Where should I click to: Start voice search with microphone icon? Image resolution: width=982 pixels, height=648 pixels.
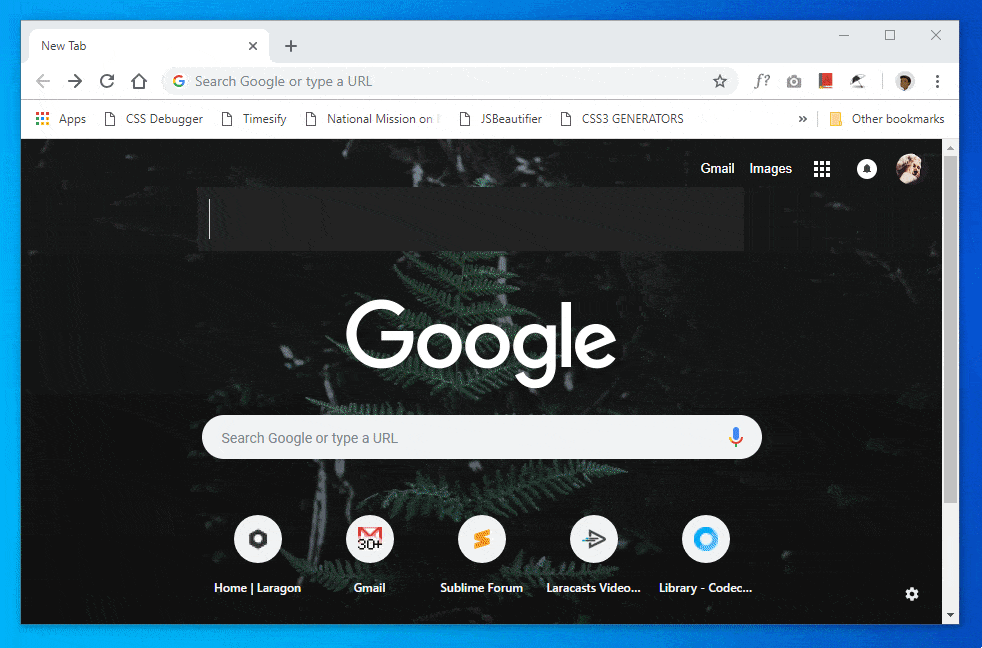(736, 437)
